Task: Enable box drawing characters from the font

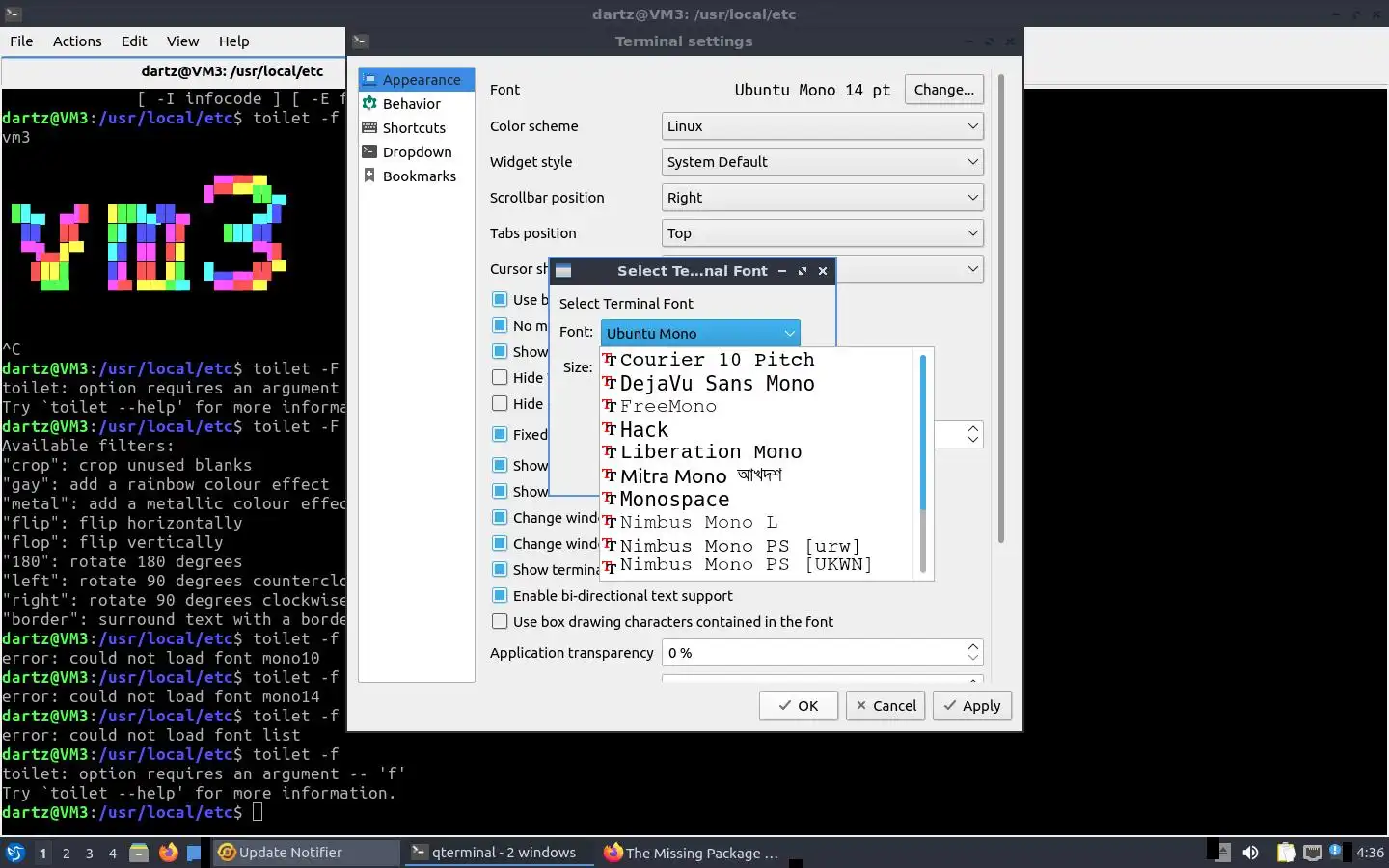Action: [500, 622]
